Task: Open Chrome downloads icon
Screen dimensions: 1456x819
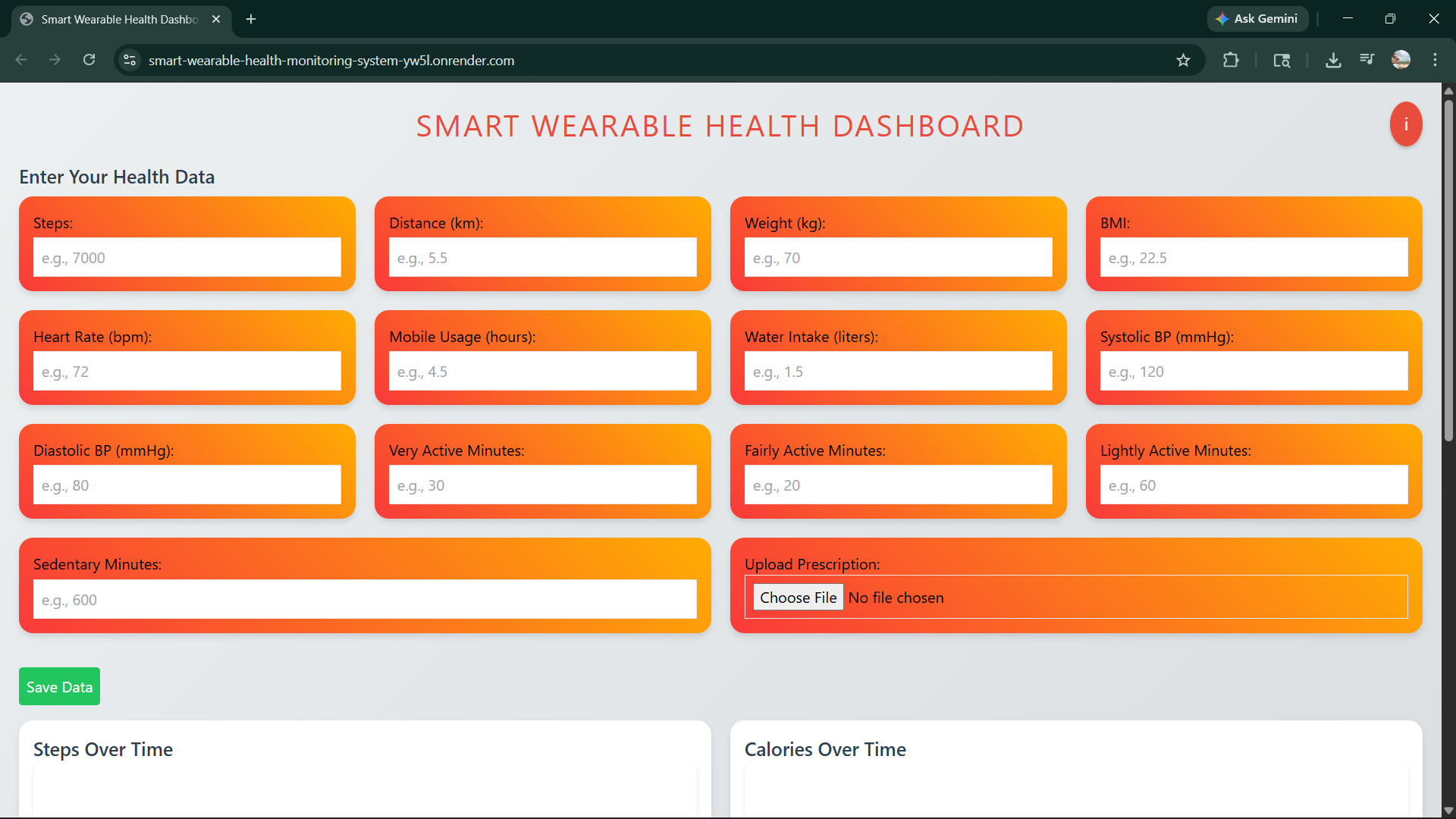Action: [x=1333, y=60]
